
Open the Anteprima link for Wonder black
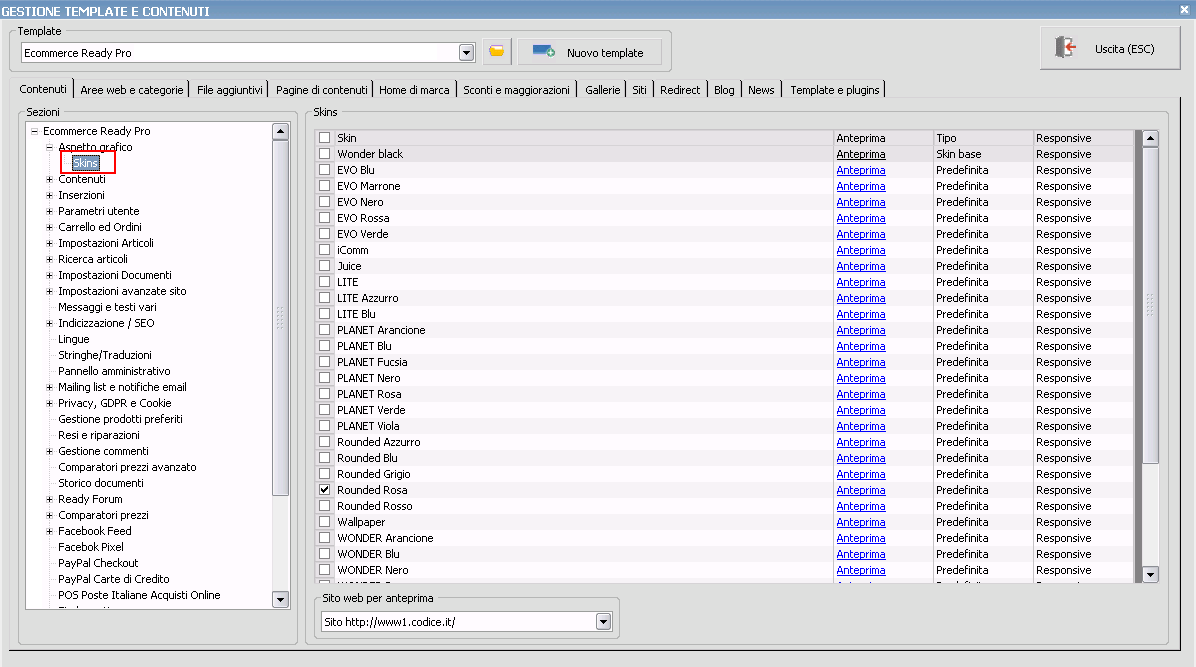(x=860, y=154)
